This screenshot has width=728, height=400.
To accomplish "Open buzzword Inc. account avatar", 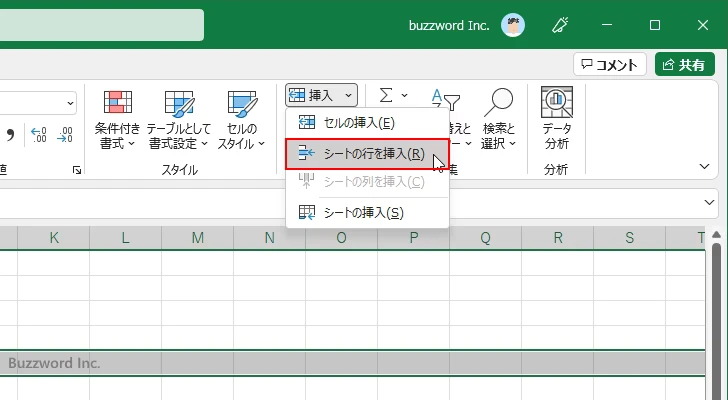I will (513, 25).
